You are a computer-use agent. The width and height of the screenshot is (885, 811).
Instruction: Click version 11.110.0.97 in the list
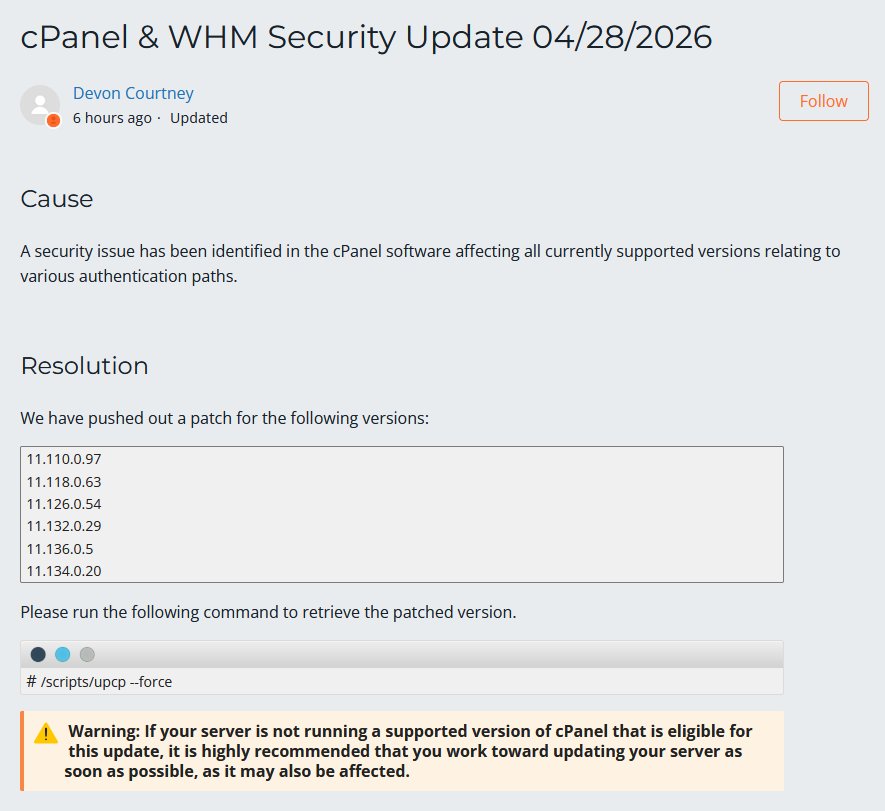pyautogui.click(x=64, y=459)
